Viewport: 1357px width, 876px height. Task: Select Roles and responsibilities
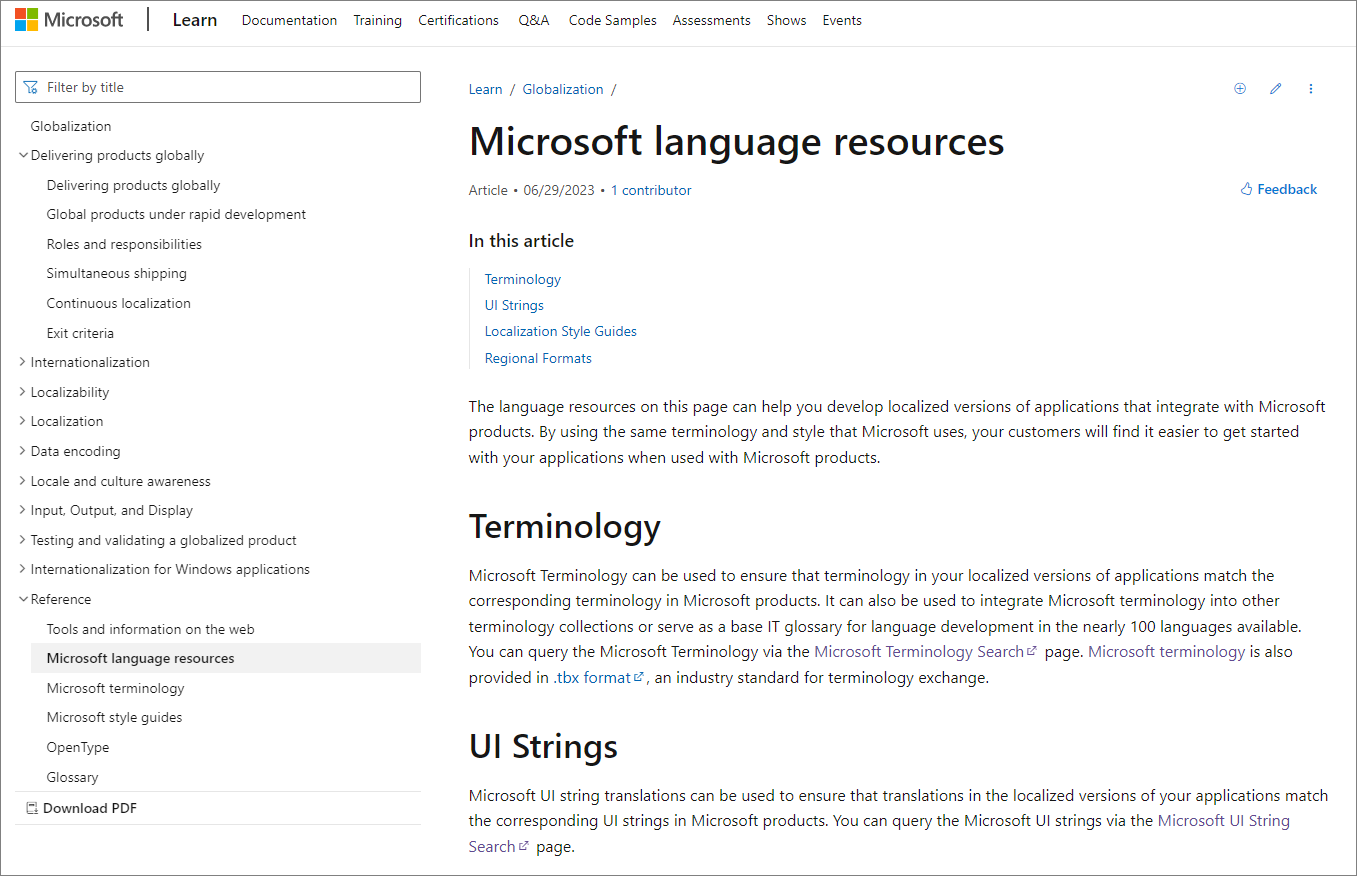tap(124, 244)
